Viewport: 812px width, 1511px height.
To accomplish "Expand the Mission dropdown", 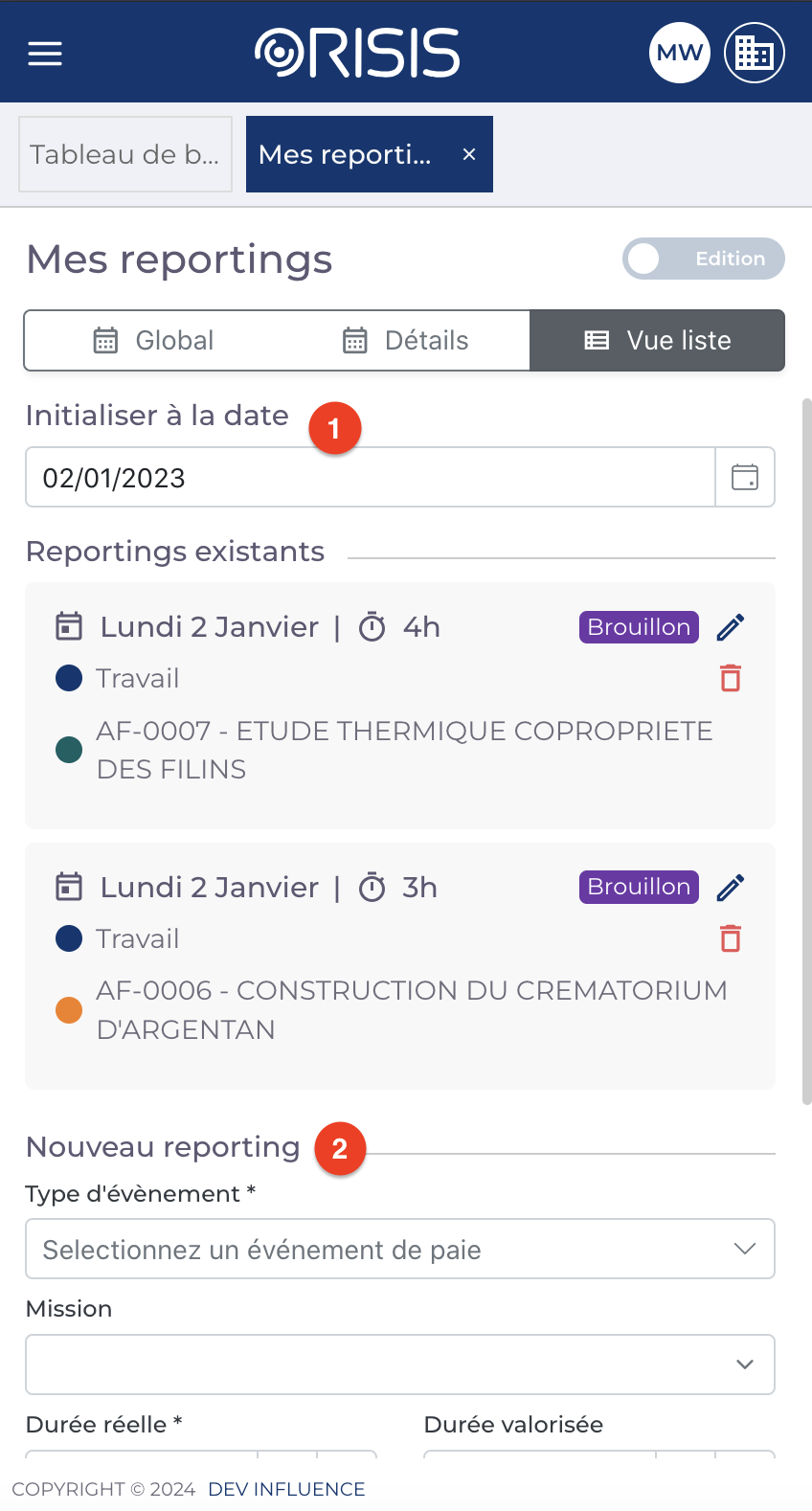I will 399,1364.
